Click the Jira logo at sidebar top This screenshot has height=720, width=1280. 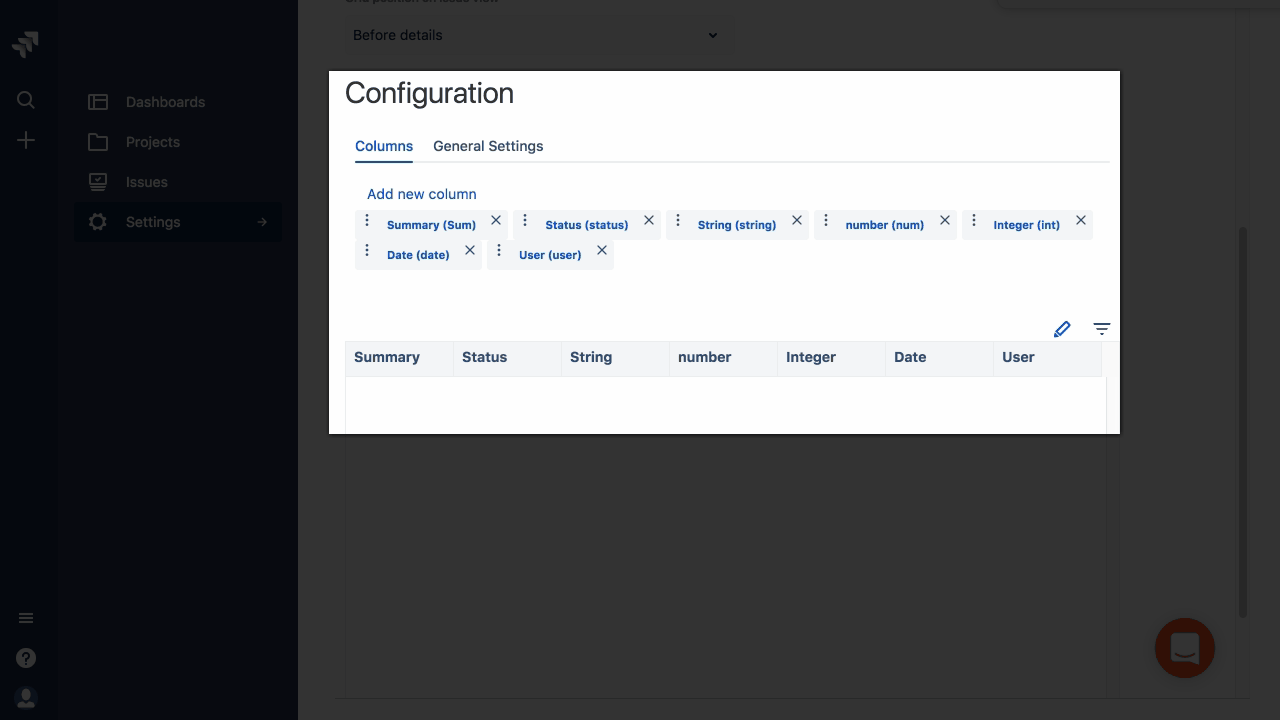coord(26,44)
